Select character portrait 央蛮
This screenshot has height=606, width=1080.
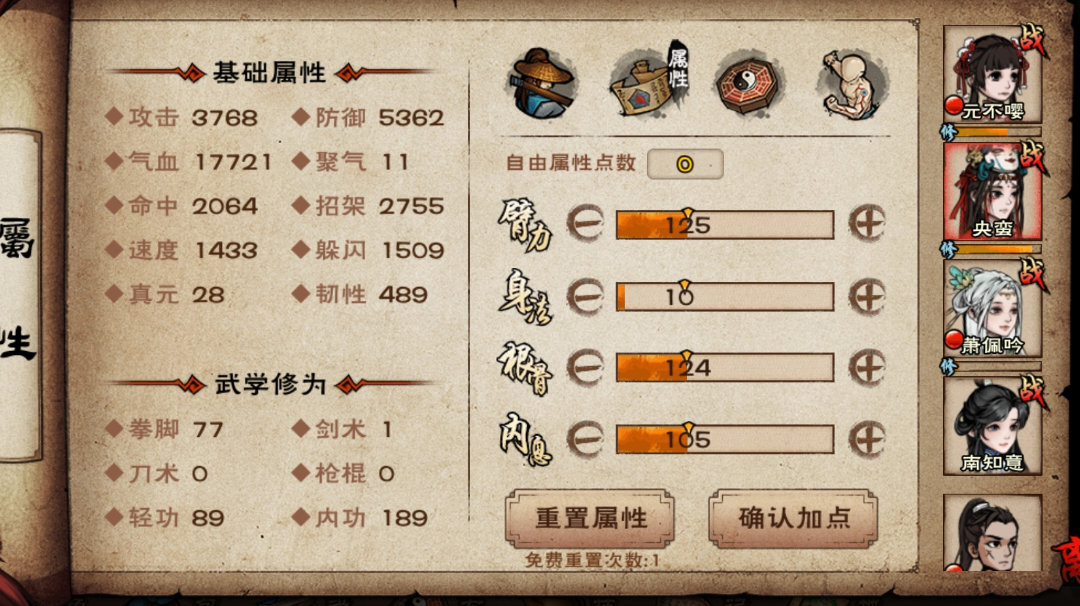click(x=993, y=192)
